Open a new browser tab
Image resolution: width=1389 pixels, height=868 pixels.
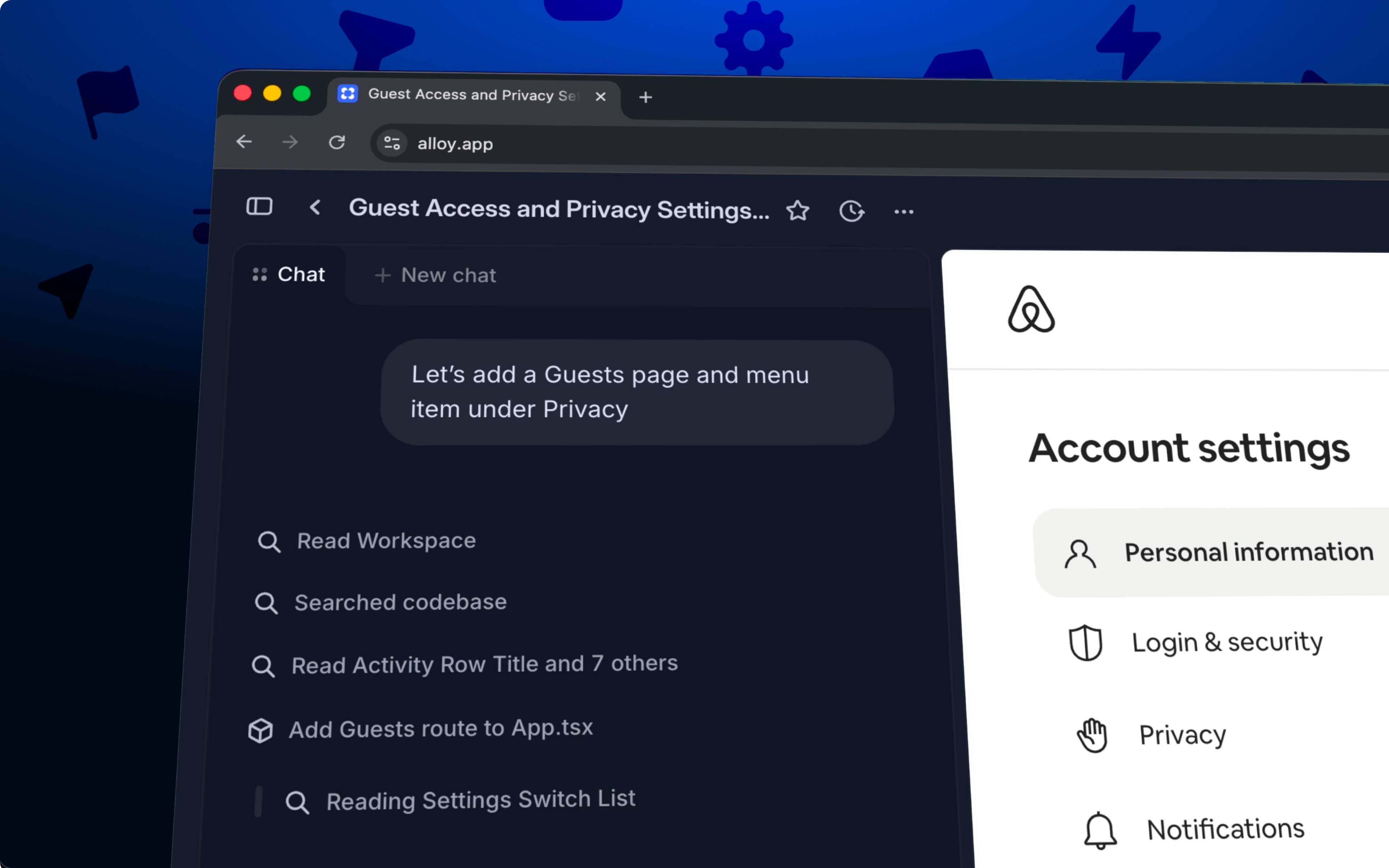[x=645, y=98]
